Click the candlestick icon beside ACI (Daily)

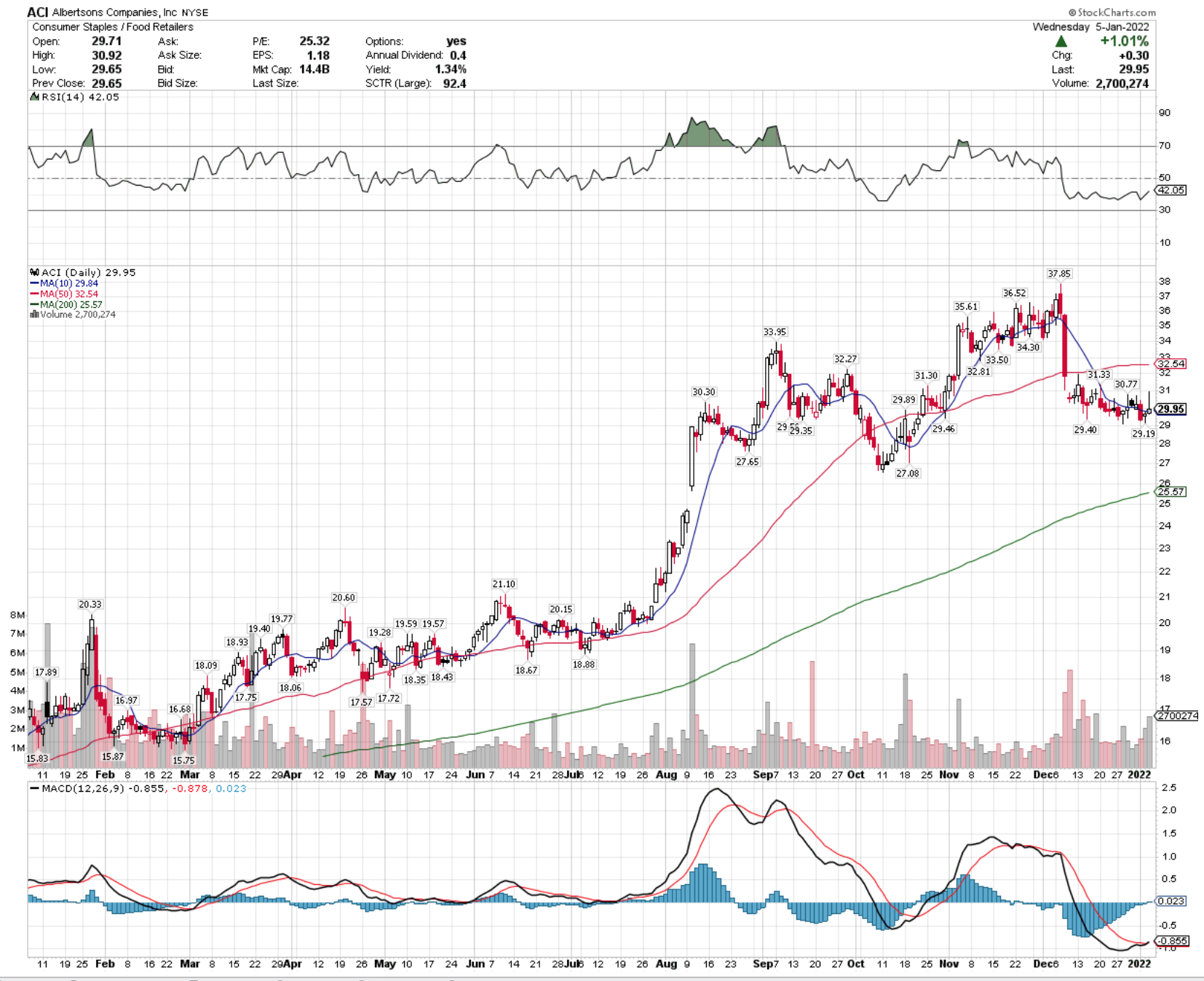[34, 272]
